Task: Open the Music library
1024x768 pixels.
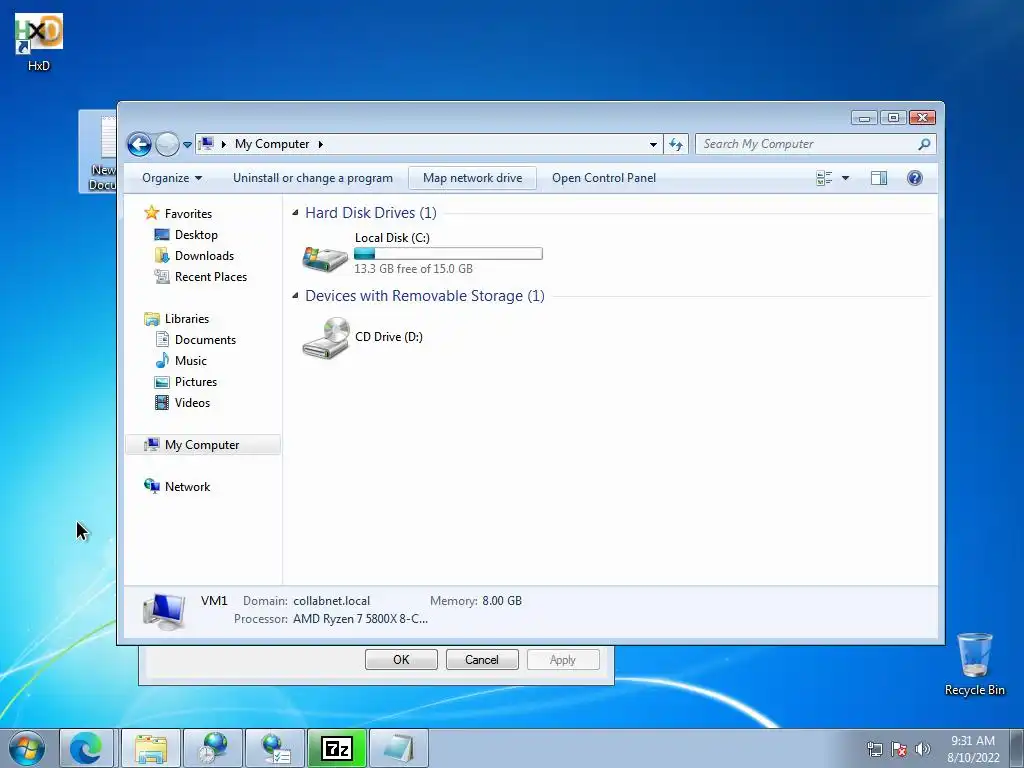Action: 190,360
